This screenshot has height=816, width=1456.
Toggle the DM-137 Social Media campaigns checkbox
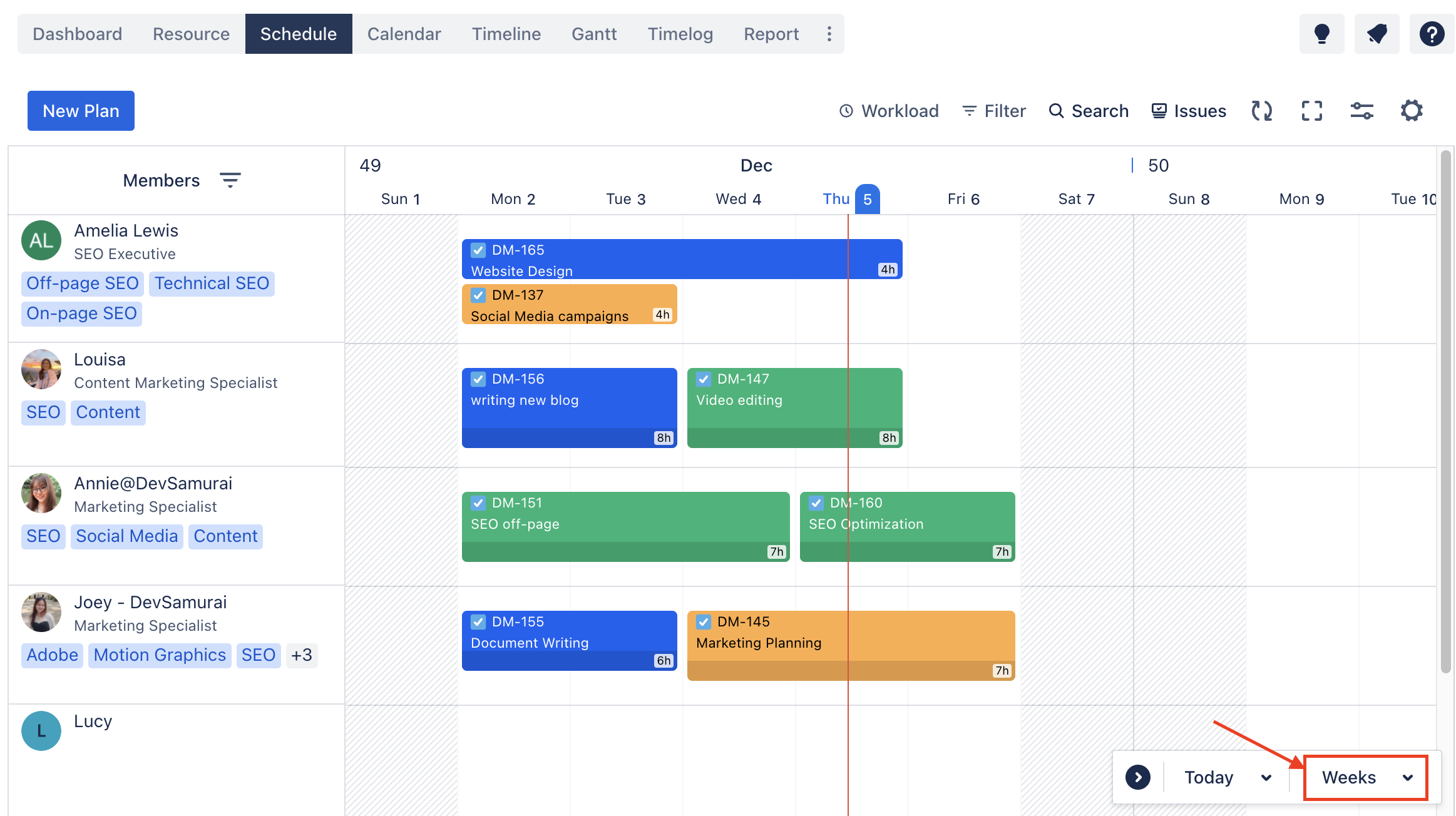click(x=478, y=295)
